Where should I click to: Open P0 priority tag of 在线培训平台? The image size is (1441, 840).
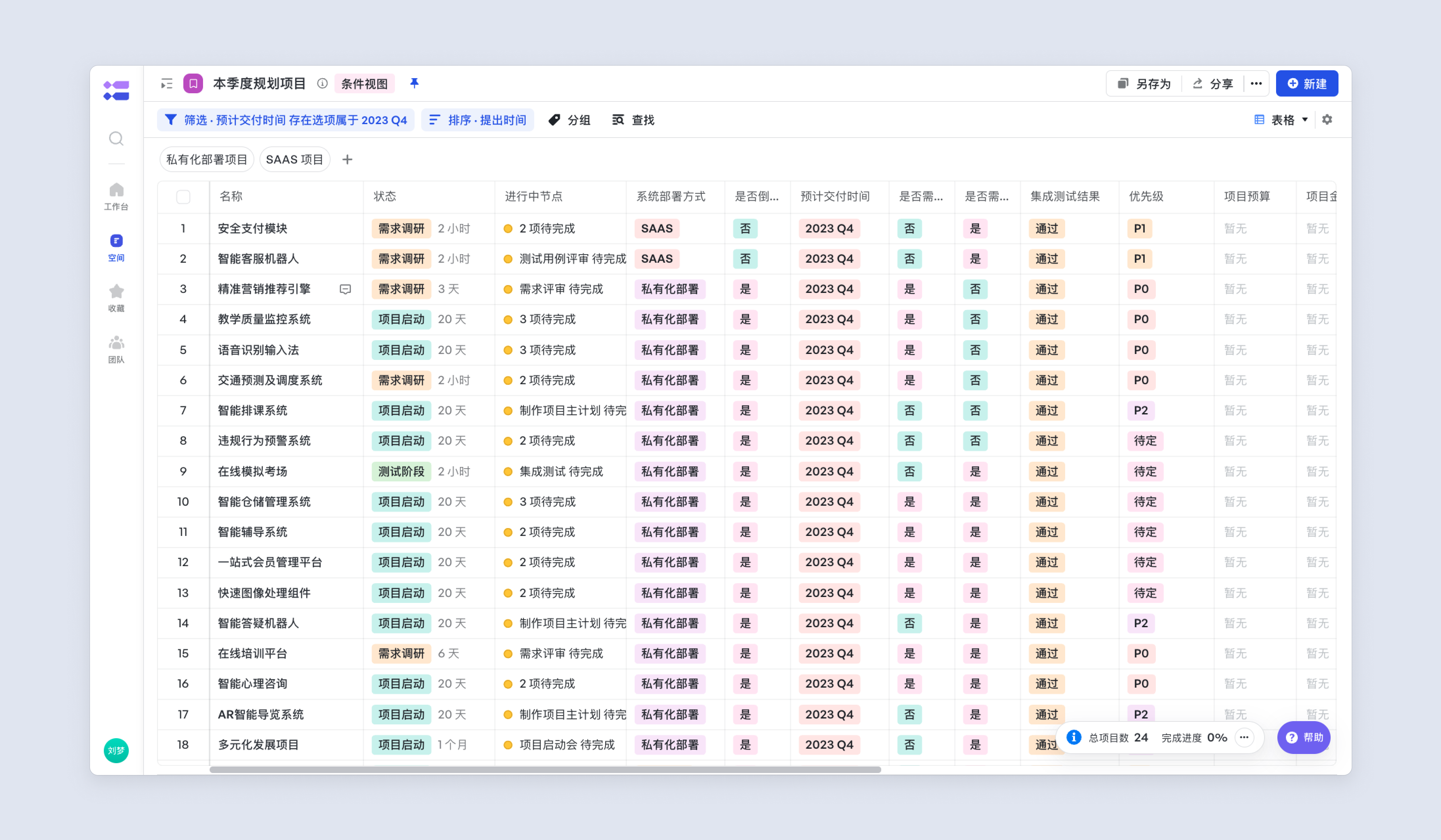tap(1141, 653)
